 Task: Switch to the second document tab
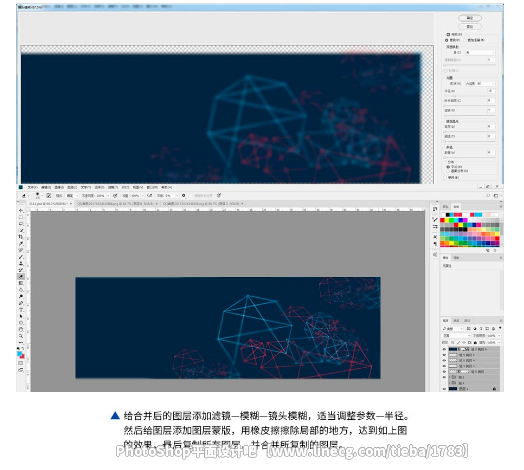pos(117,204)
